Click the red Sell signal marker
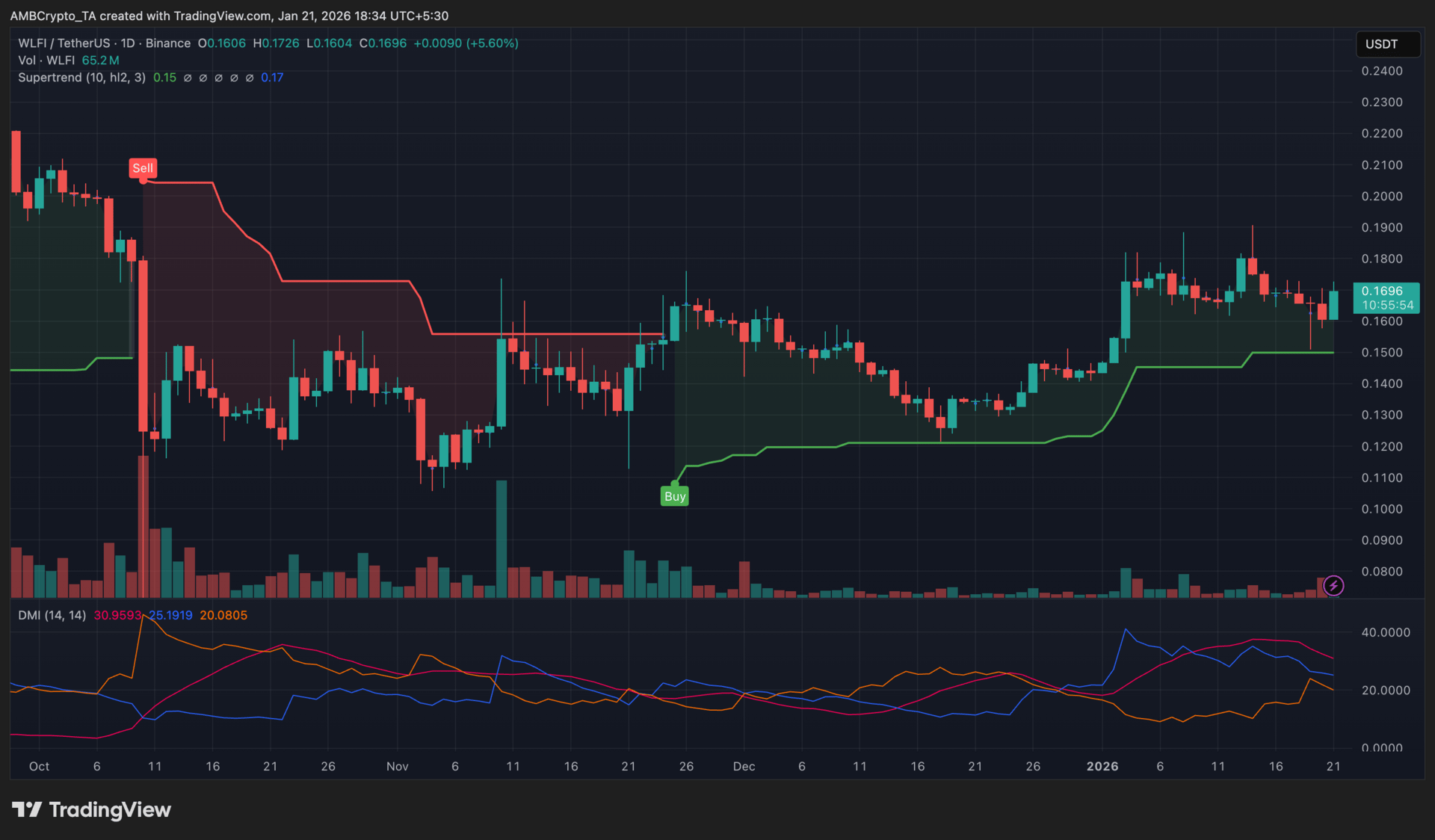The height and width of the screenshot is (840, 1435). [142, 168]
